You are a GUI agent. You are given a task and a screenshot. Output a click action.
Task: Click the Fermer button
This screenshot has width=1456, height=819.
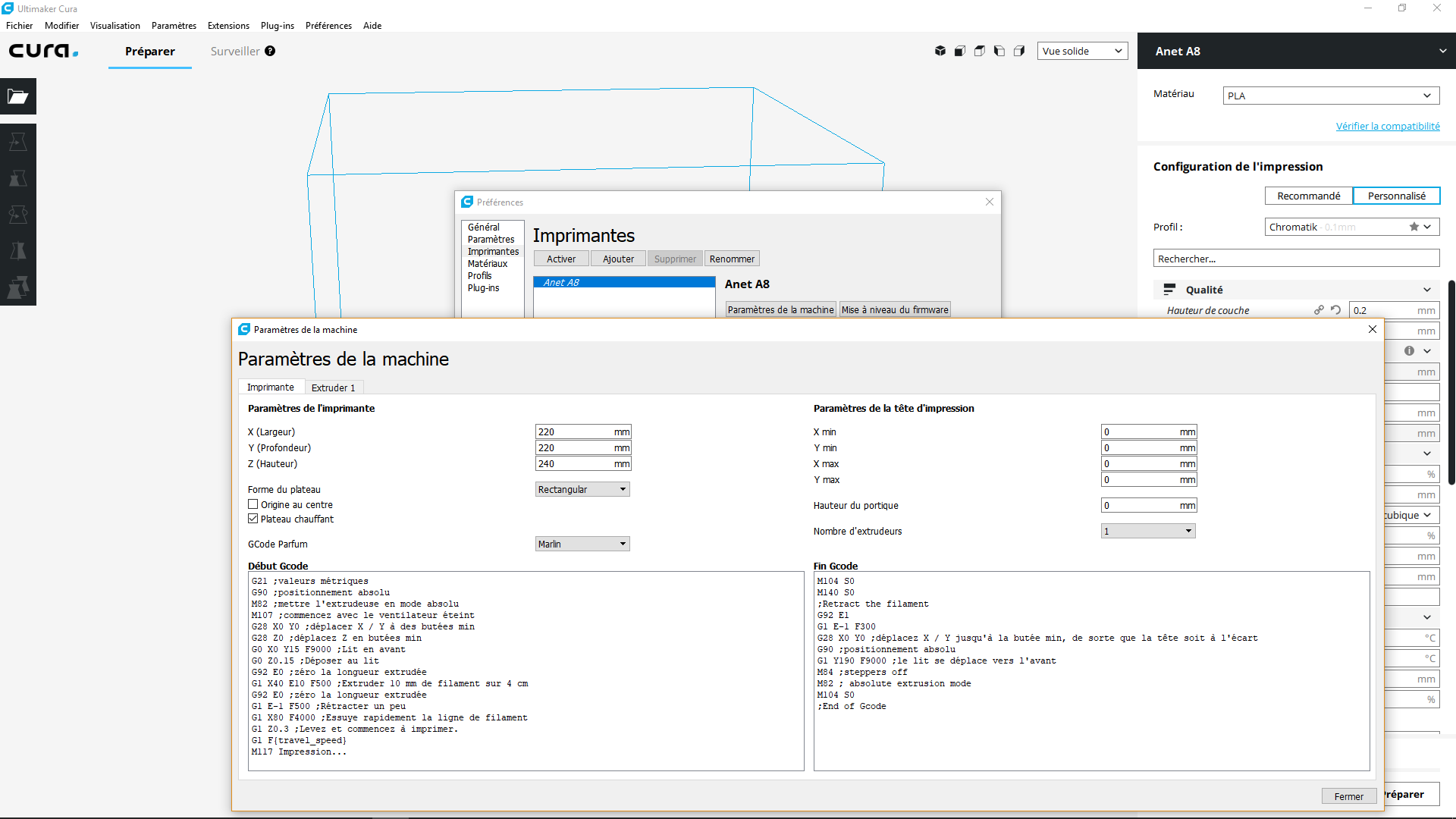(x=1348, y=796)
